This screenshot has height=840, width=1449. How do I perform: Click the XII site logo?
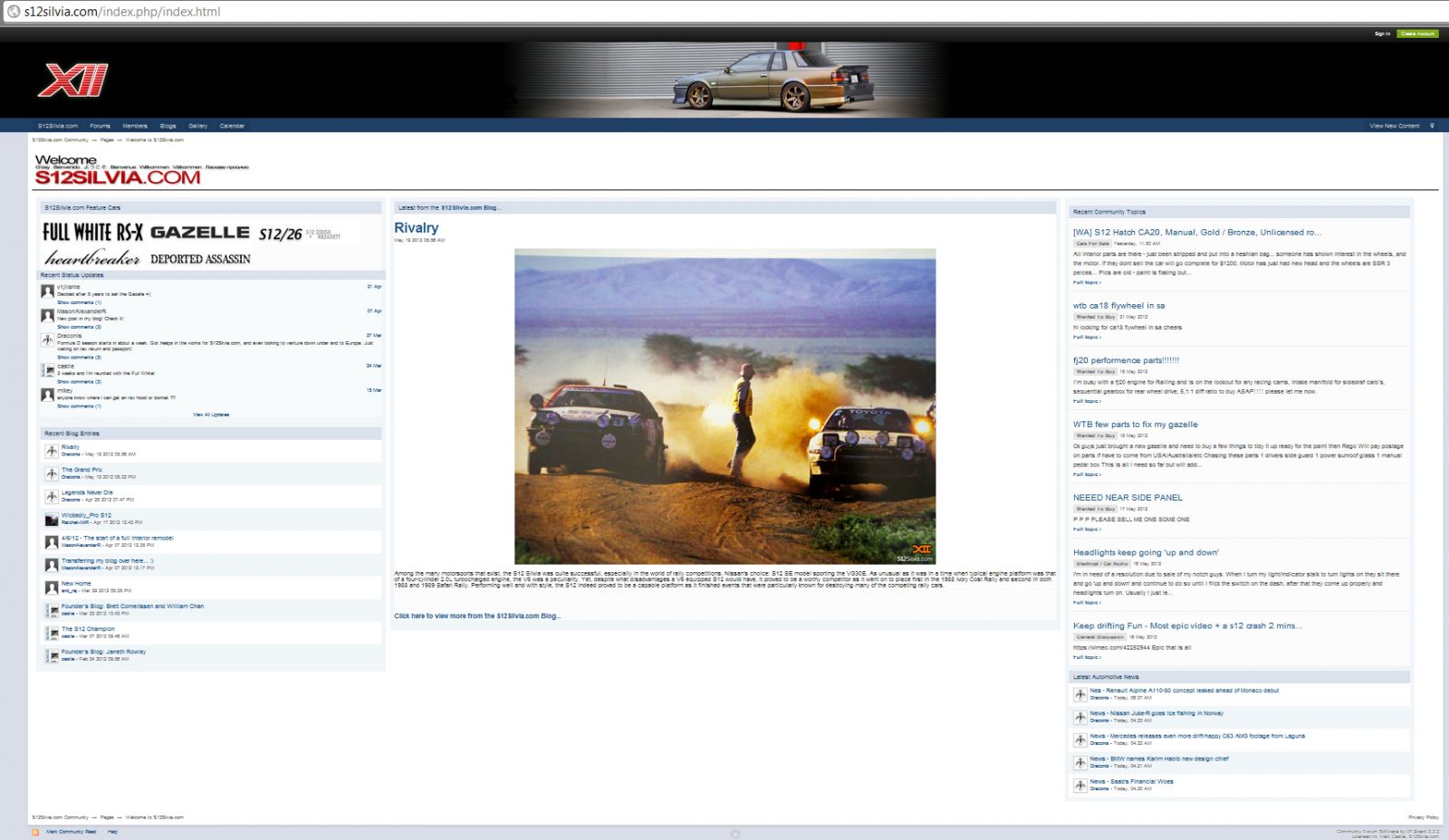pyautogui.click(x=72, y=81)
